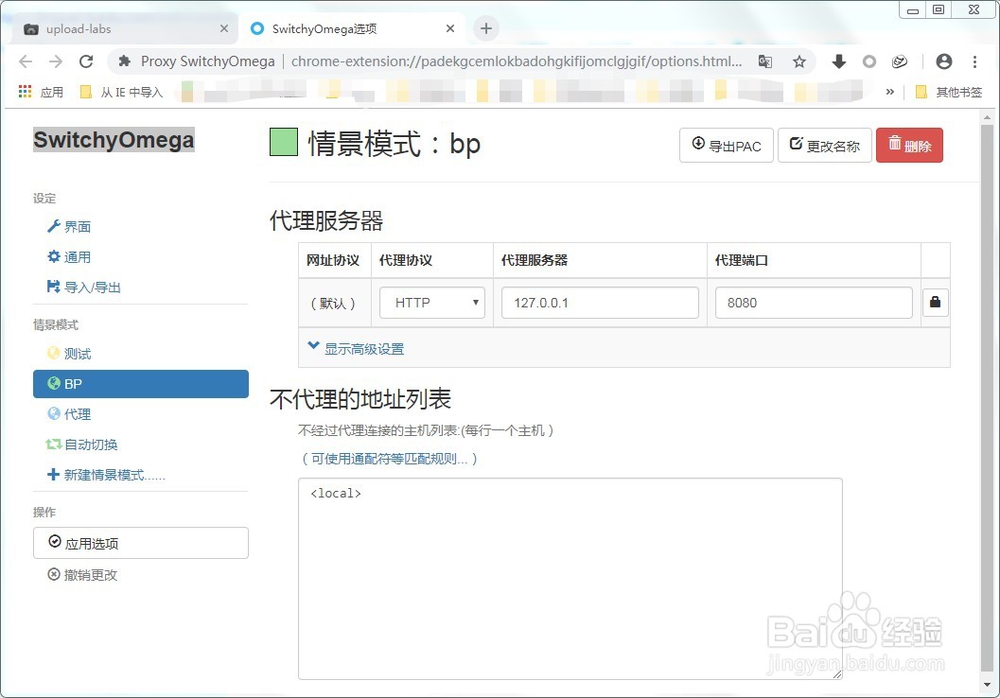This screenshot has width=1000, height=698.
Task: Open the downloads arrow extension icon
Action: (x=839, y=61)
